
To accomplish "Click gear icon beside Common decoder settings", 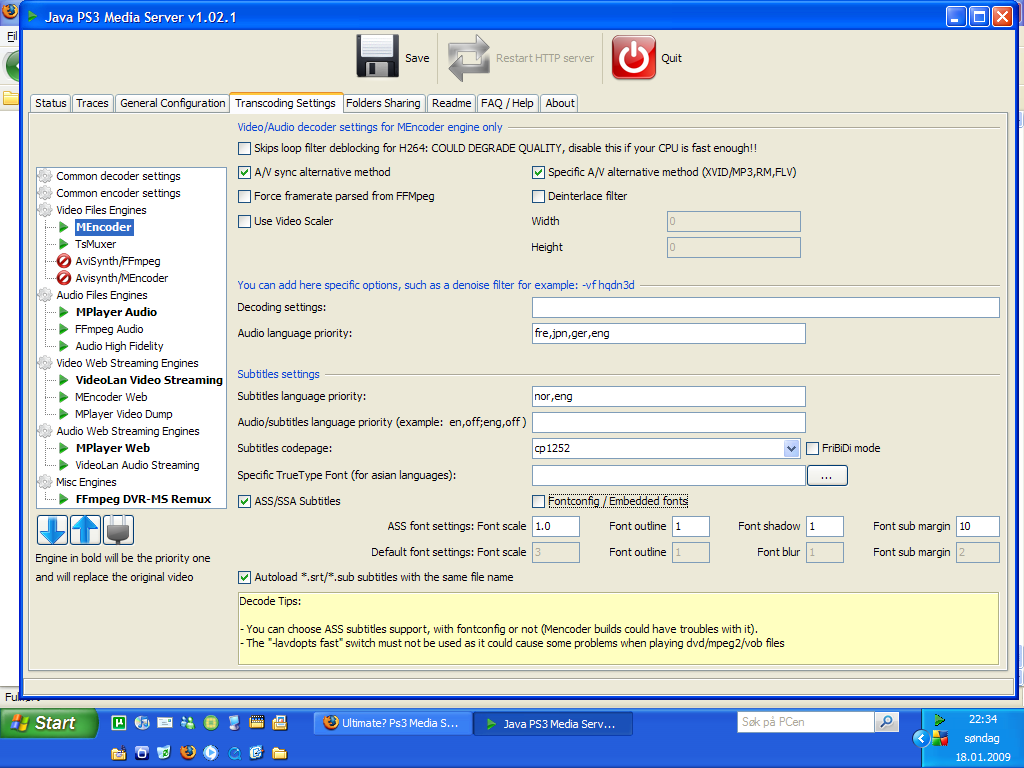I will click(x=45, y=176).
